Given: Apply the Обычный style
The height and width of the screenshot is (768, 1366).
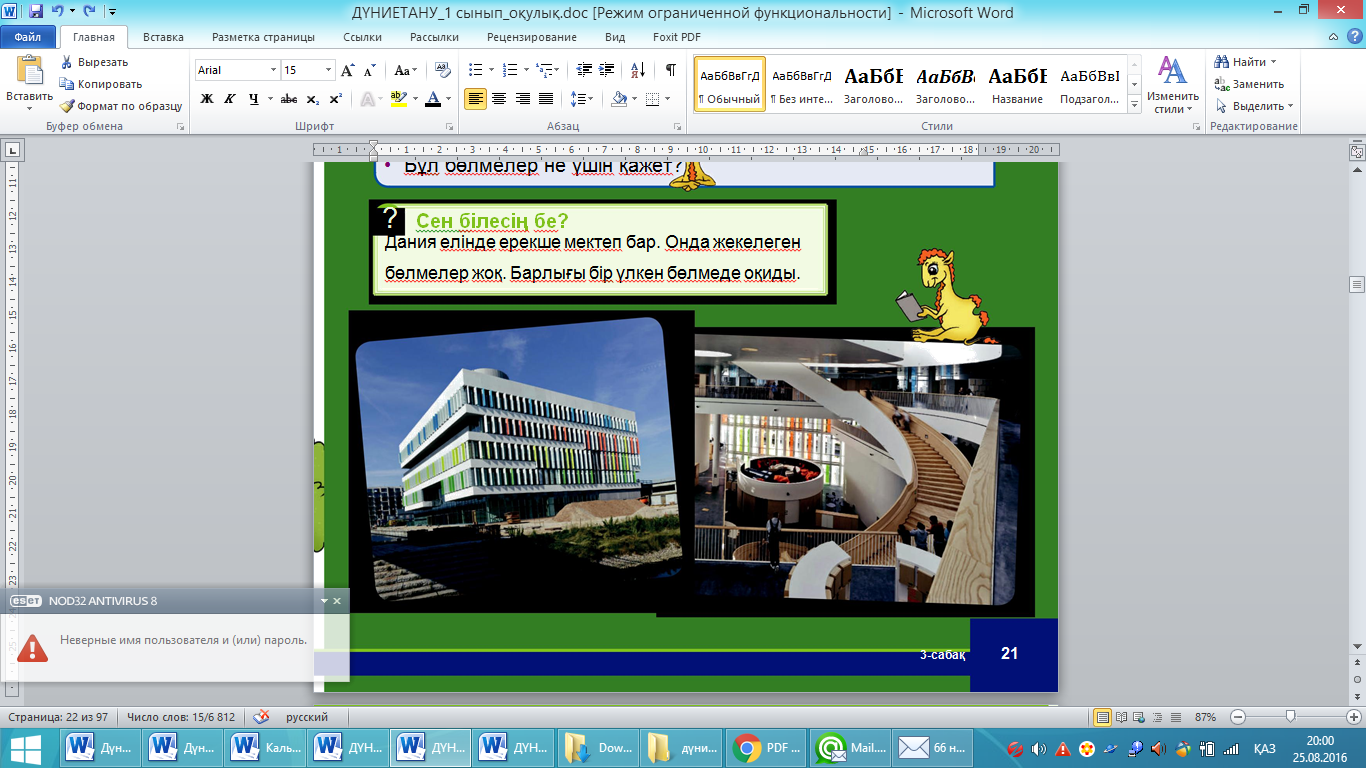Looking at the screenshot, I should tap(730, 84).
